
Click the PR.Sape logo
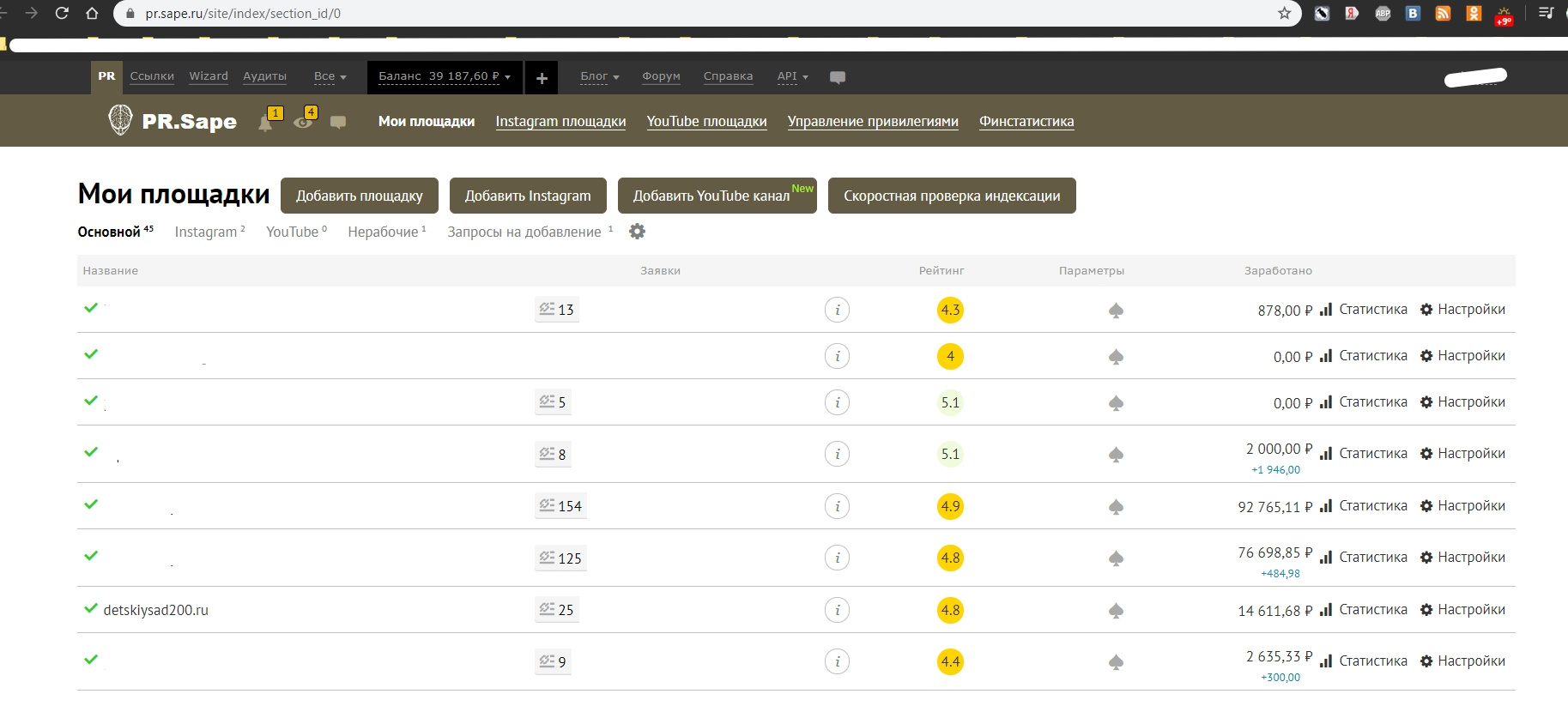point(173,121)
